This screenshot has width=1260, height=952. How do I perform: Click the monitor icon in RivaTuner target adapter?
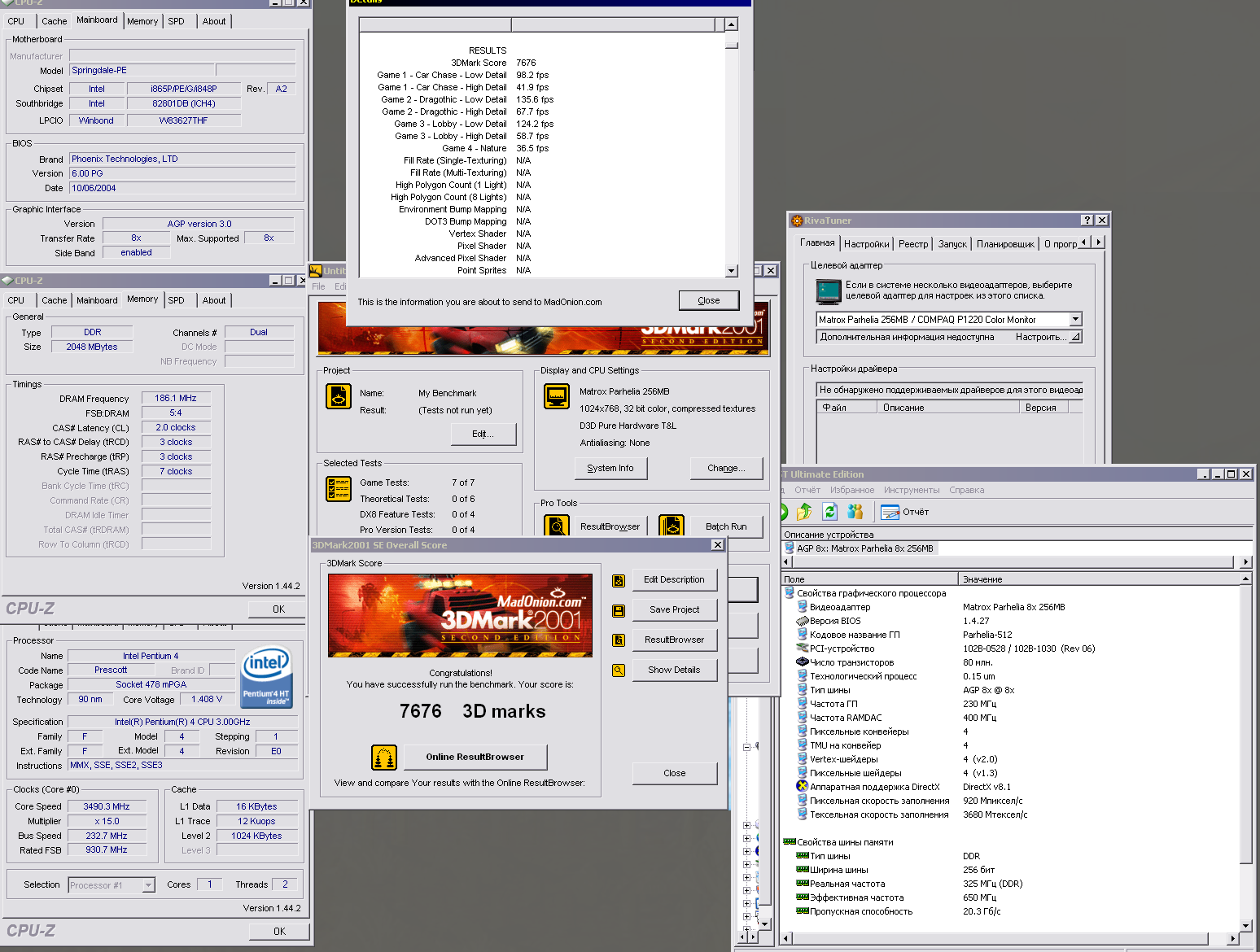click(829, 291)
